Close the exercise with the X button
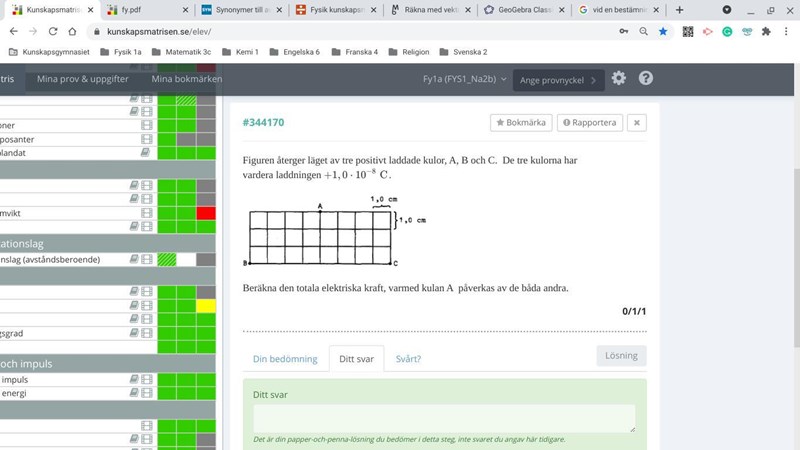Image resolution: width=800 pixels, height=450 pixels. [x=638, y=123]
